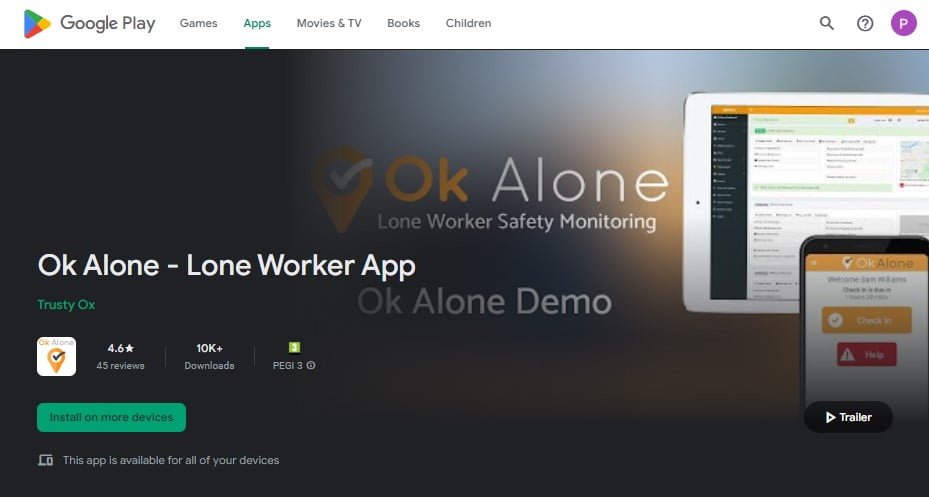Click 'This app is available' text
Viewport: 929px width, 497px height.
point(171,460)
